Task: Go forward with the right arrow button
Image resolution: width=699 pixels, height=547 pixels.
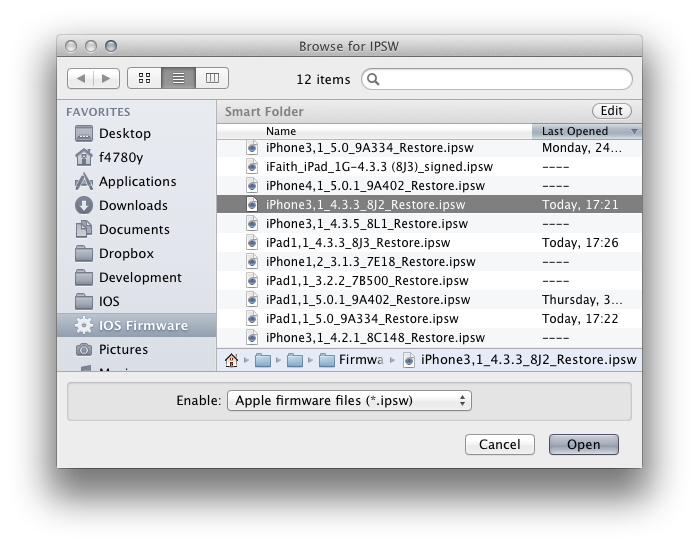Action: coord(106,78)
